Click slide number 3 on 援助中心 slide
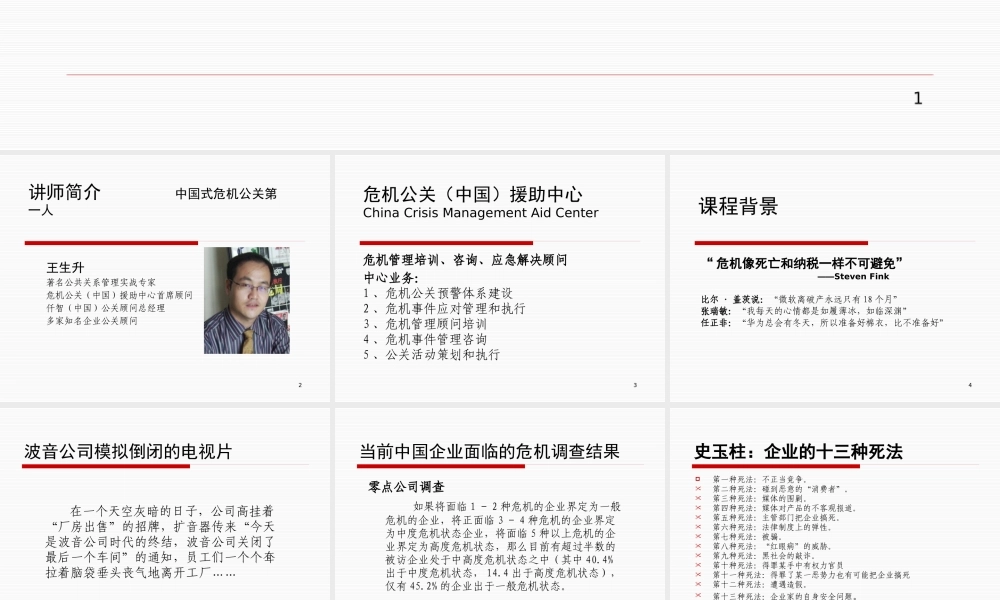This screenshot has width=1000, height=600. [635, 385]
